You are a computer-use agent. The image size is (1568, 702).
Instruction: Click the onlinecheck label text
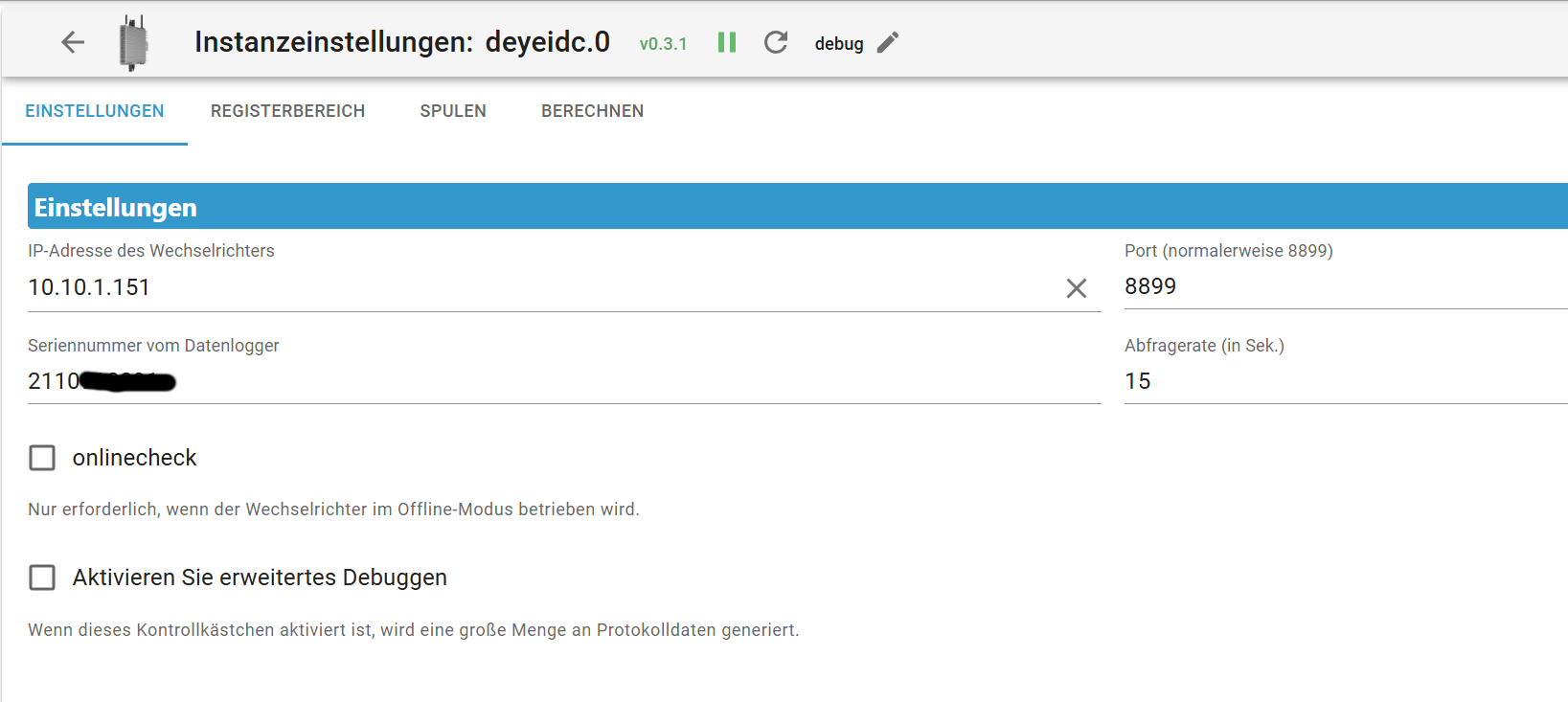point(135,458)
